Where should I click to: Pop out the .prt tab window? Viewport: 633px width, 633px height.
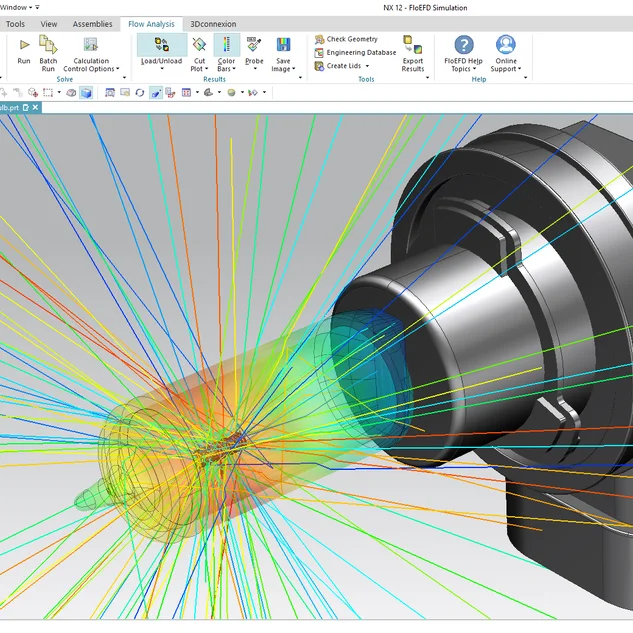[x=26, y=107]
